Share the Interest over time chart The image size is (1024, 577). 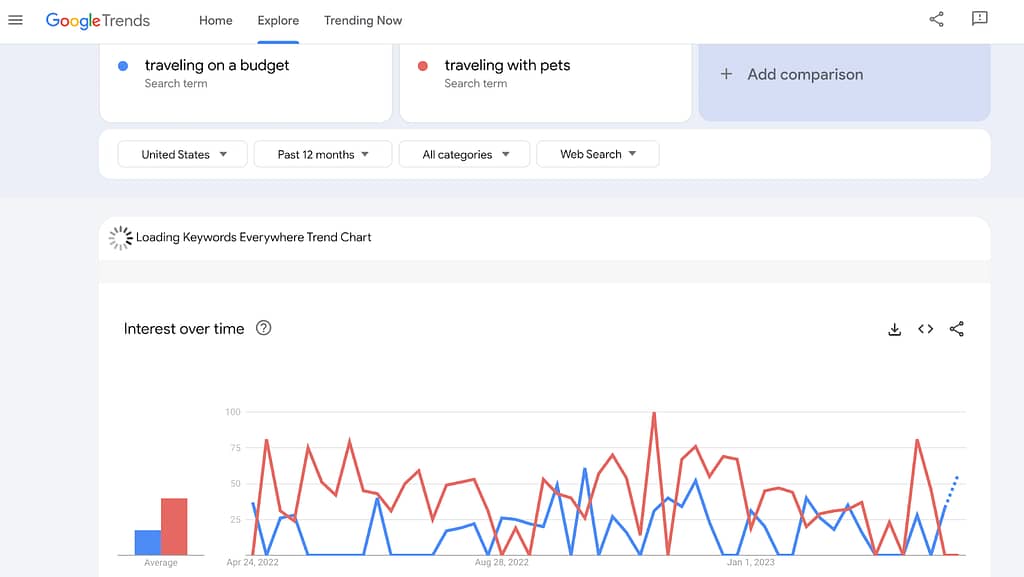coord(957,329)
